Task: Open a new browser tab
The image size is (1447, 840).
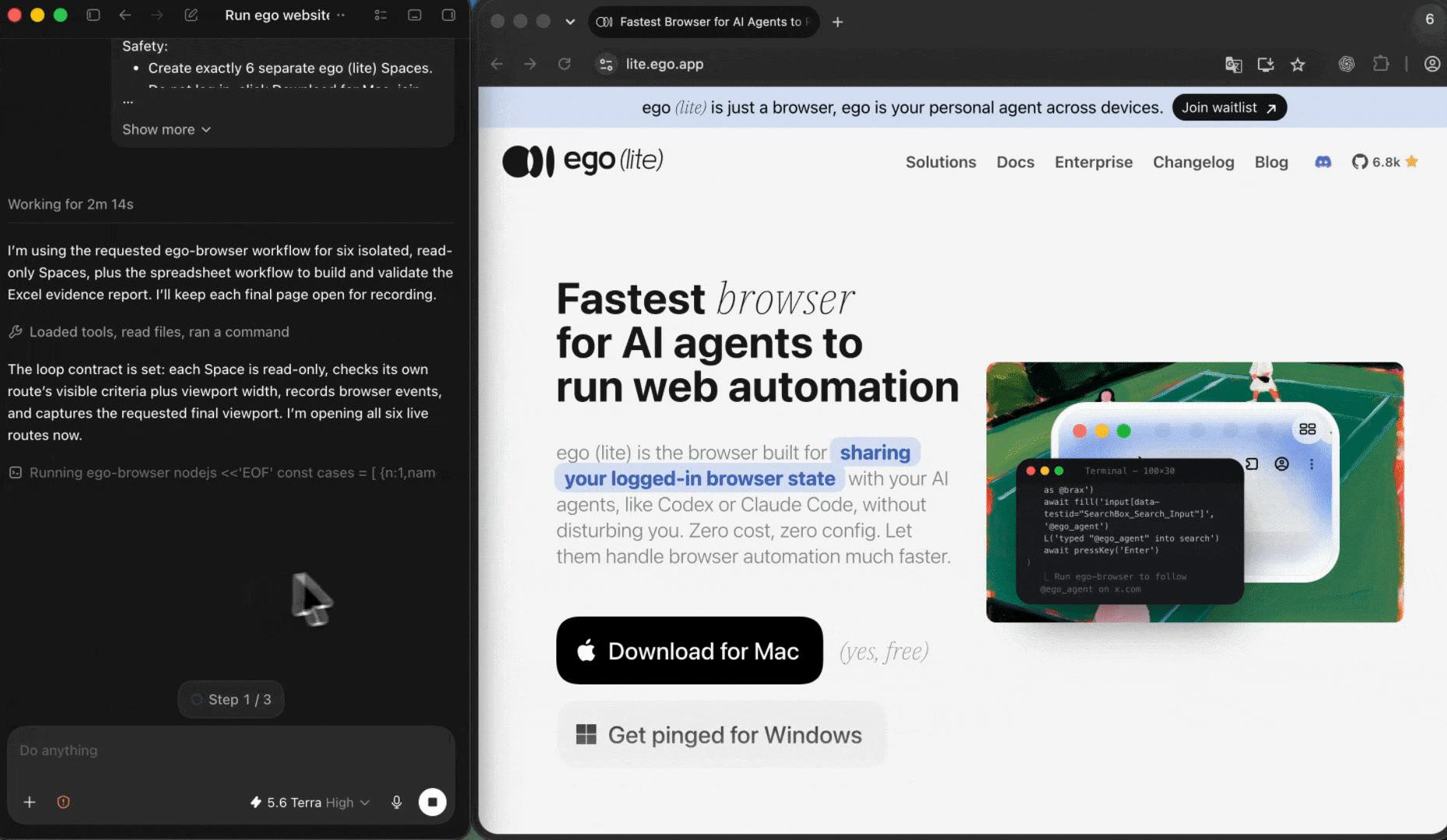Action: tap(838, 22)
